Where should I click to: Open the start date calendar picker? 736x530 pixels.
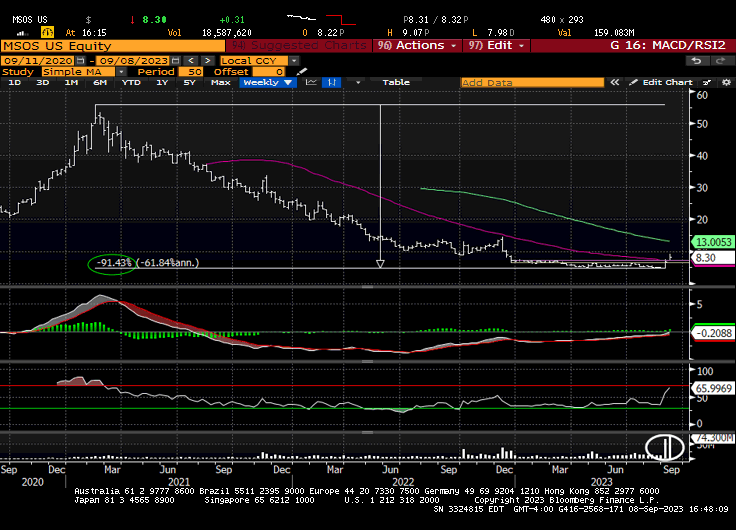point(81,61)
